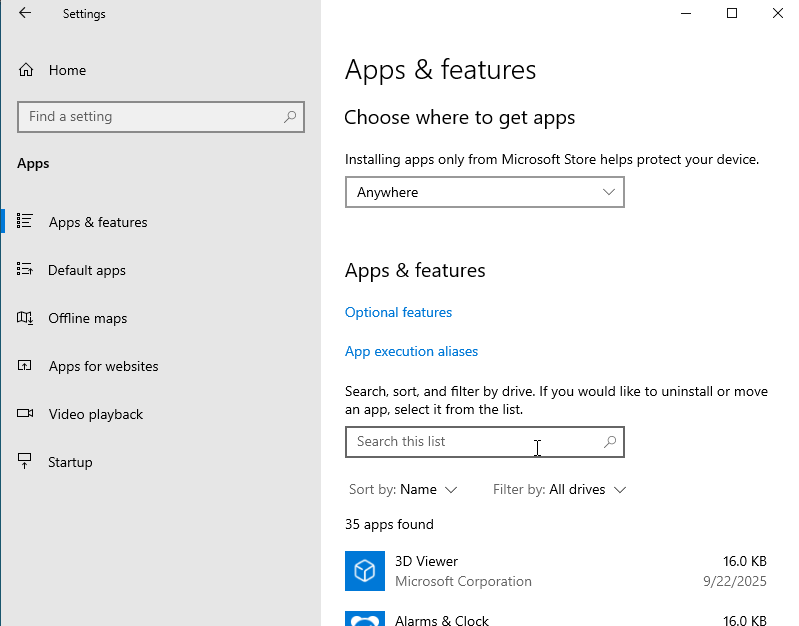The width and height of the screenshot is (799, 626).
Task: Click the Apps & features list icon
Action: pos(26,222)
